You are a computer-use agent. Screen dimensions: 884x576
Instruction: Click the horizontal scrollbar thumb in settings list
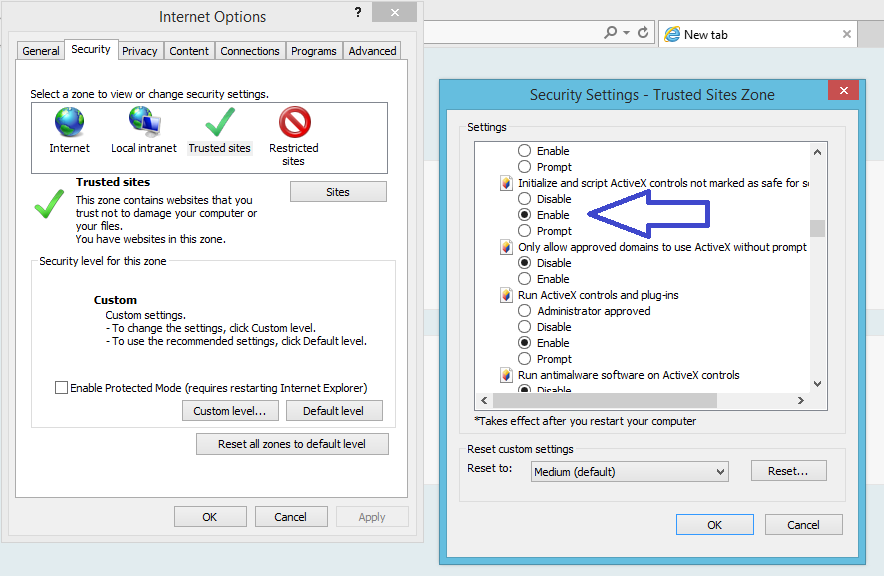point(605,400)
